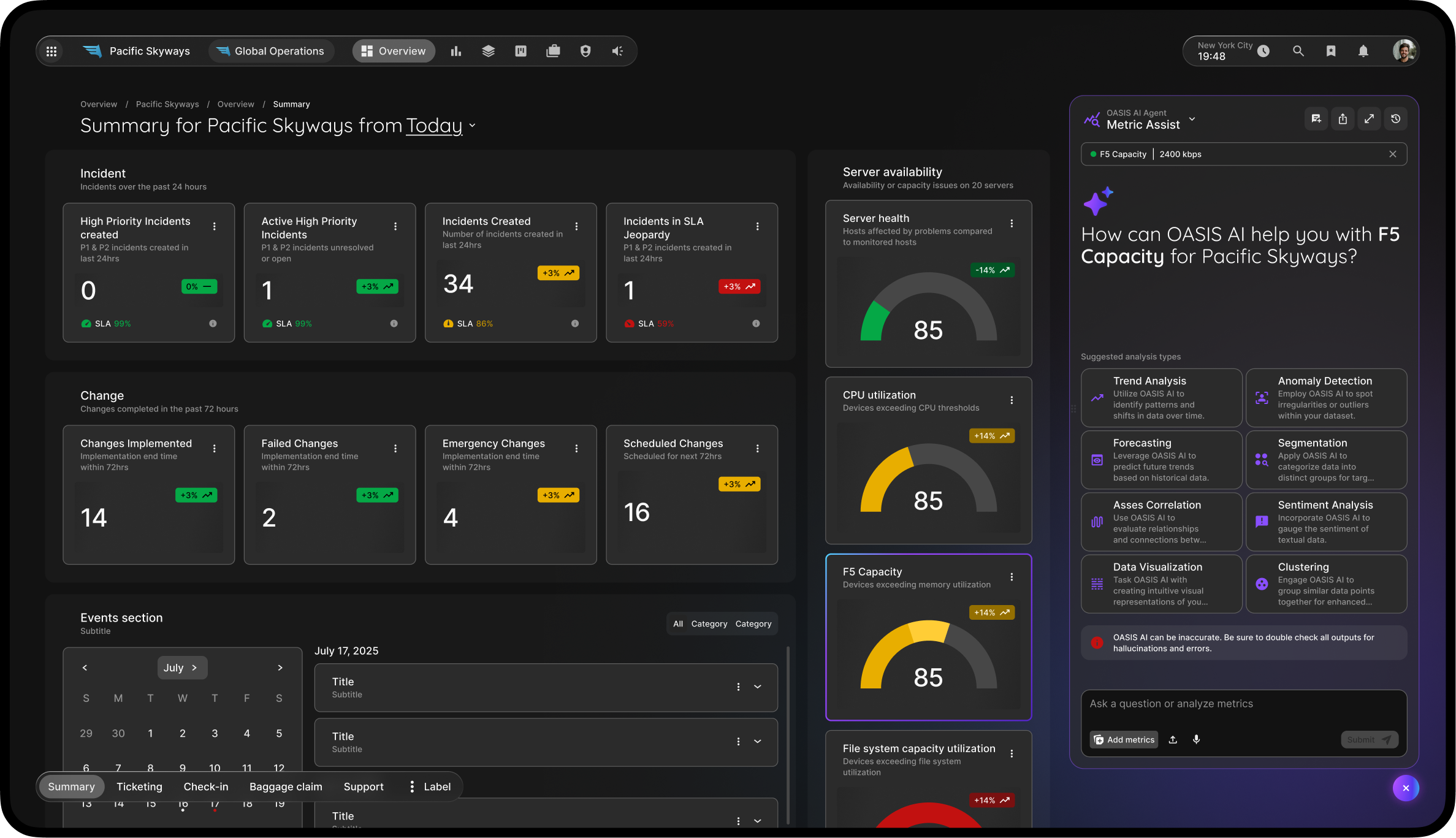Click the megaphone announcements icon
1456x838 pixels.
point(617,51)
